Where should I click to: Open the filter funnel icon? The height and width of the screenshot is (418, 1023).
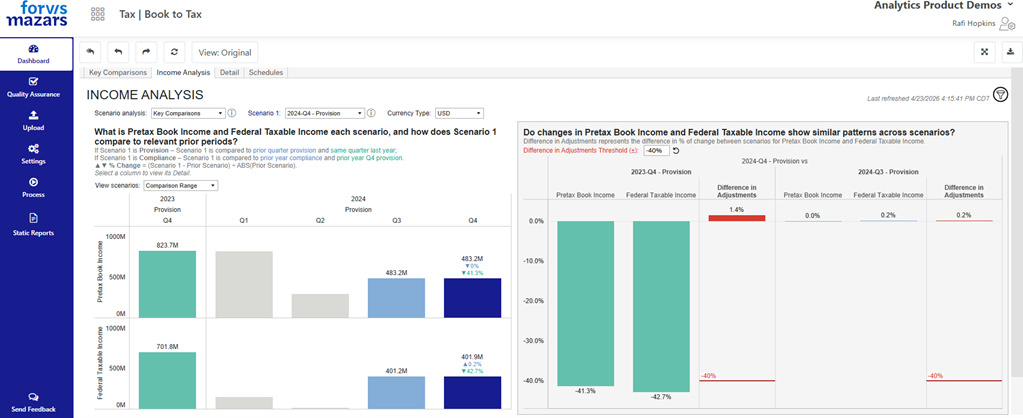click(x=1000, y=95)
